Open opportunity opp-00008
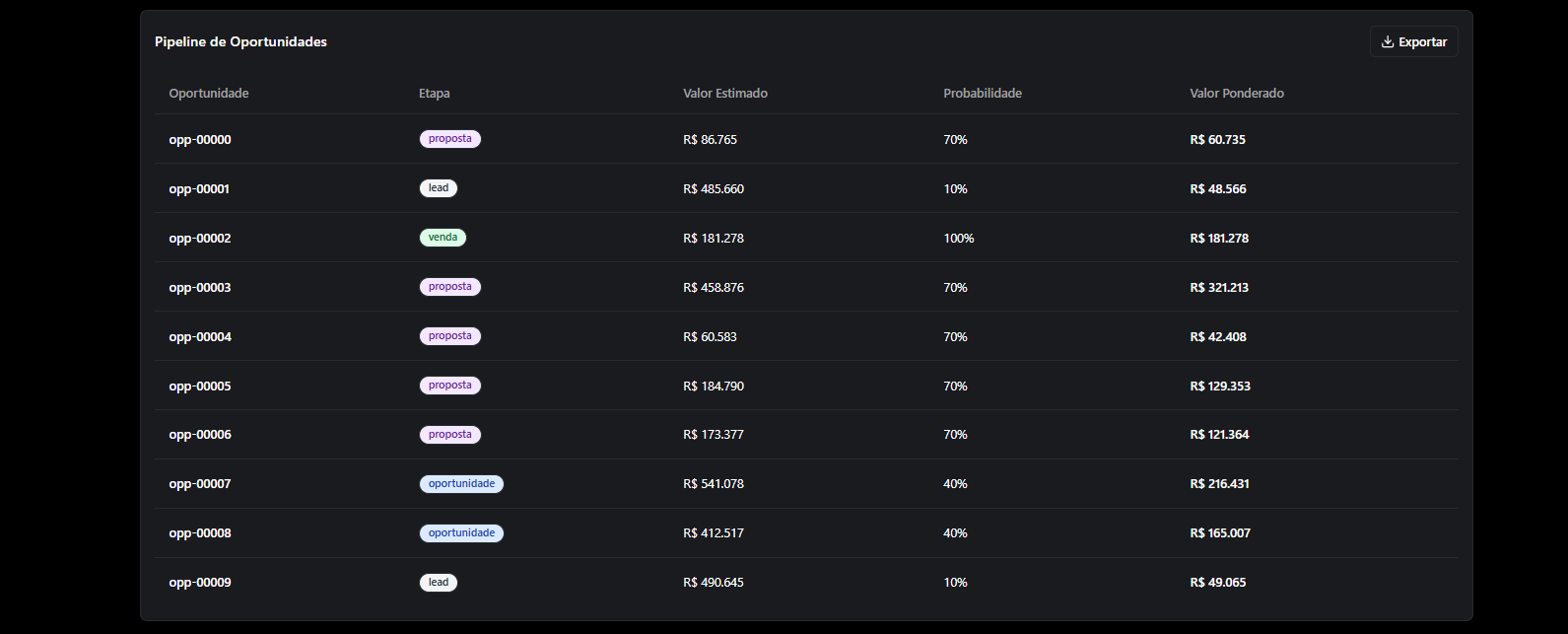Viewport: 1568px width, 634px height. tap(200, 533)
